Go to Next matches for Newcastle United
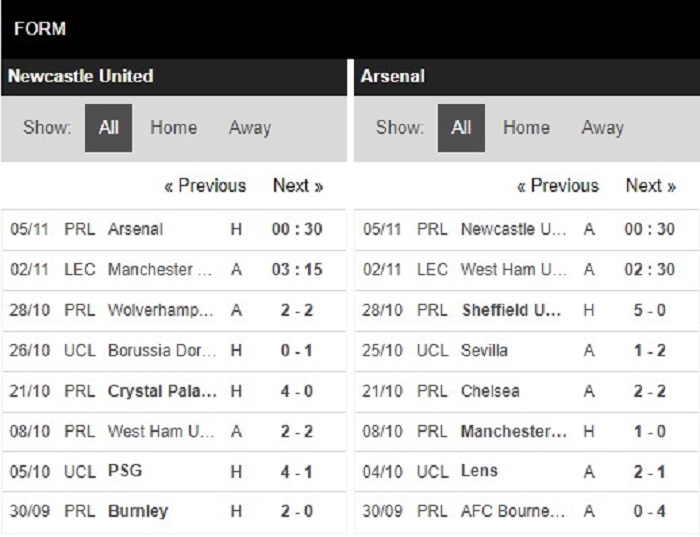The height and width of the screenshot is (537, 700). coord(298,186)
